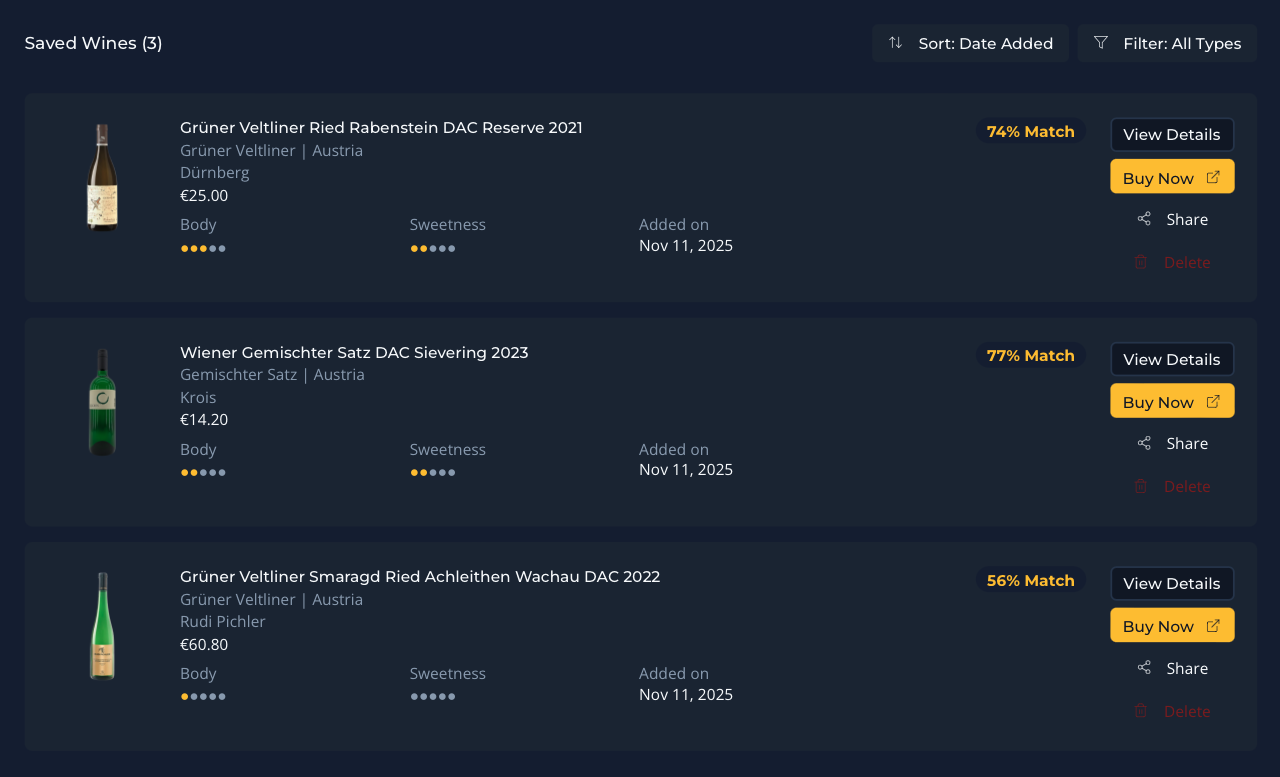The height and width of the screenshot is (777, 1280).
Task: Click Buy Now for the €25.00 Dürnberg wine
Action: click(1172, 177)
